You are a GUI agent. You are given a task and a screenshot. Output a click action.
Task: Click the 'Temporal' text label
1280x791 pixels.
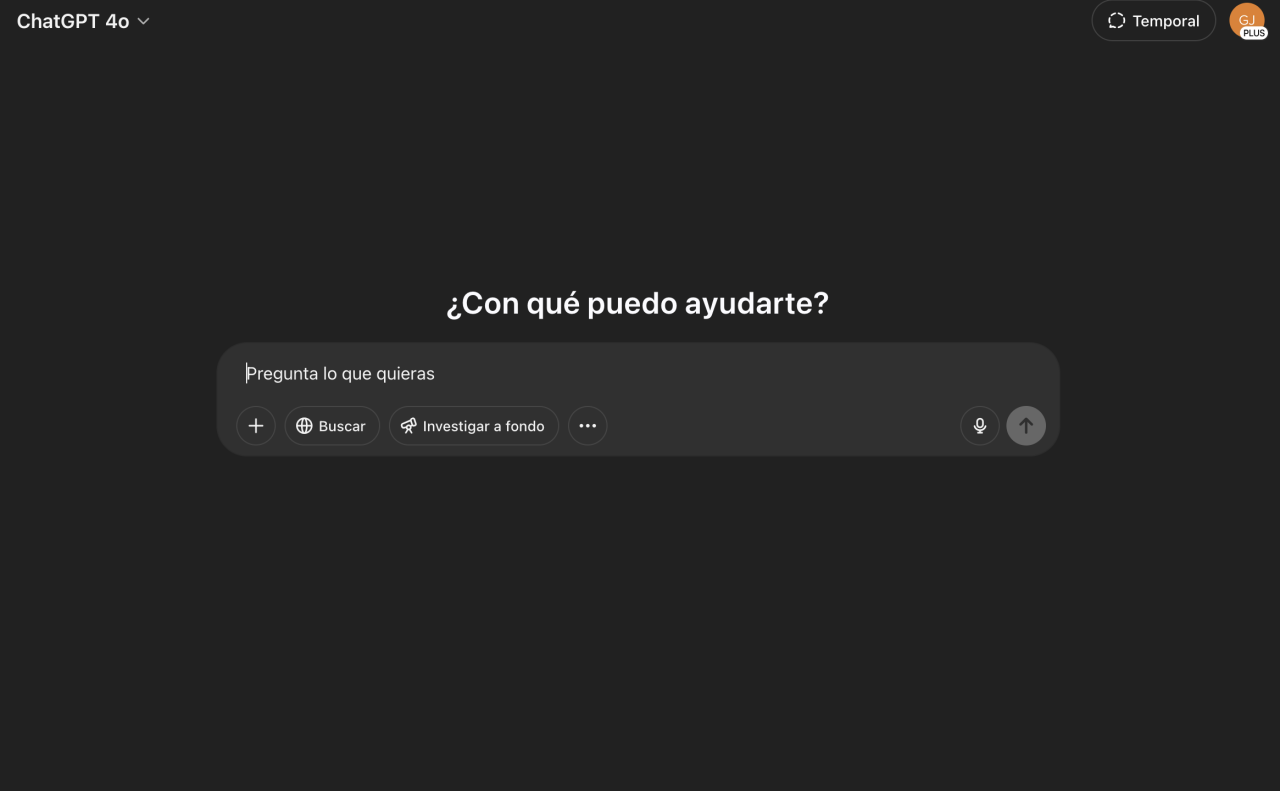pyautogui.click(x=1166, y=21)
